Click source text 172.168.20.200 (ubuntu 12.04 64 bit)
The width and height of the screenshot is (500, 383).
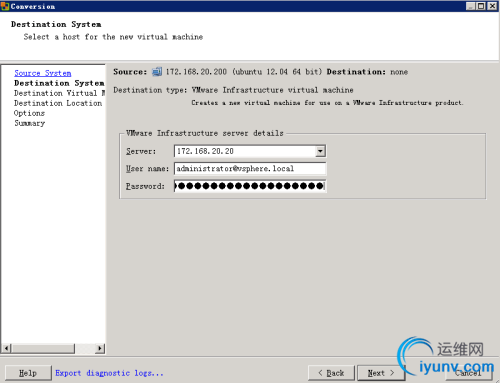point(244,72)
